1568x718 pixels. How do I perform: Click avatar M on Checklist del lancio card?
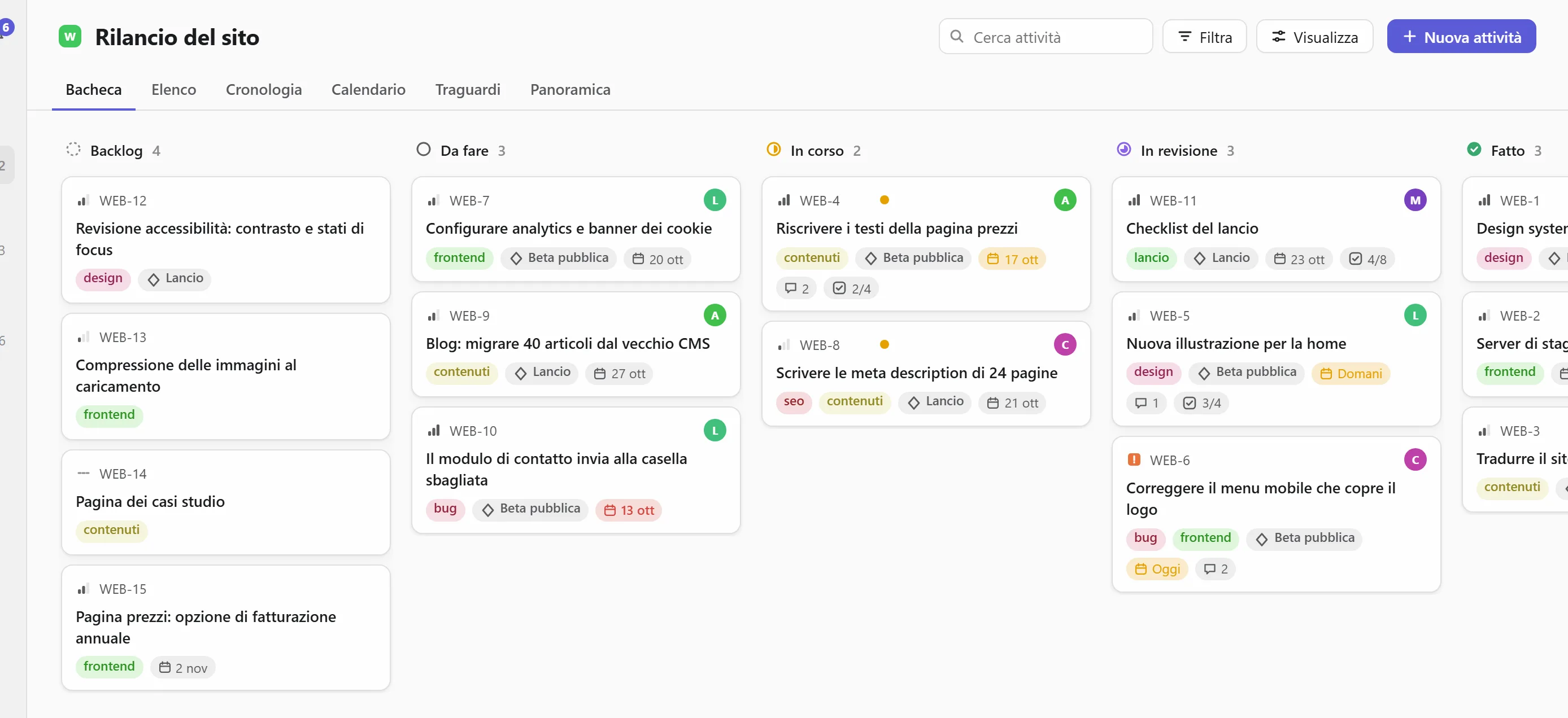click(1414, 200)
